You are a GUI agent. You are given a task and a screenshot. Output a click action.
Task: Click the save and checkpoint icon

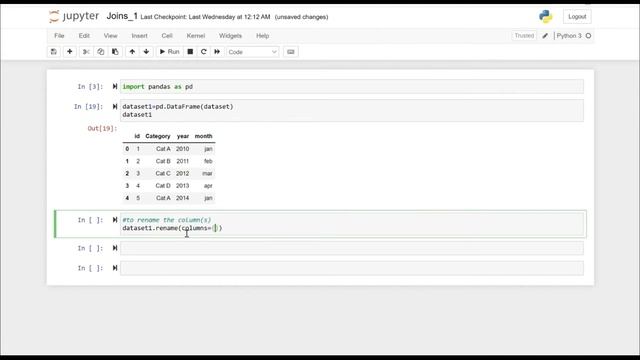point(54,52)
